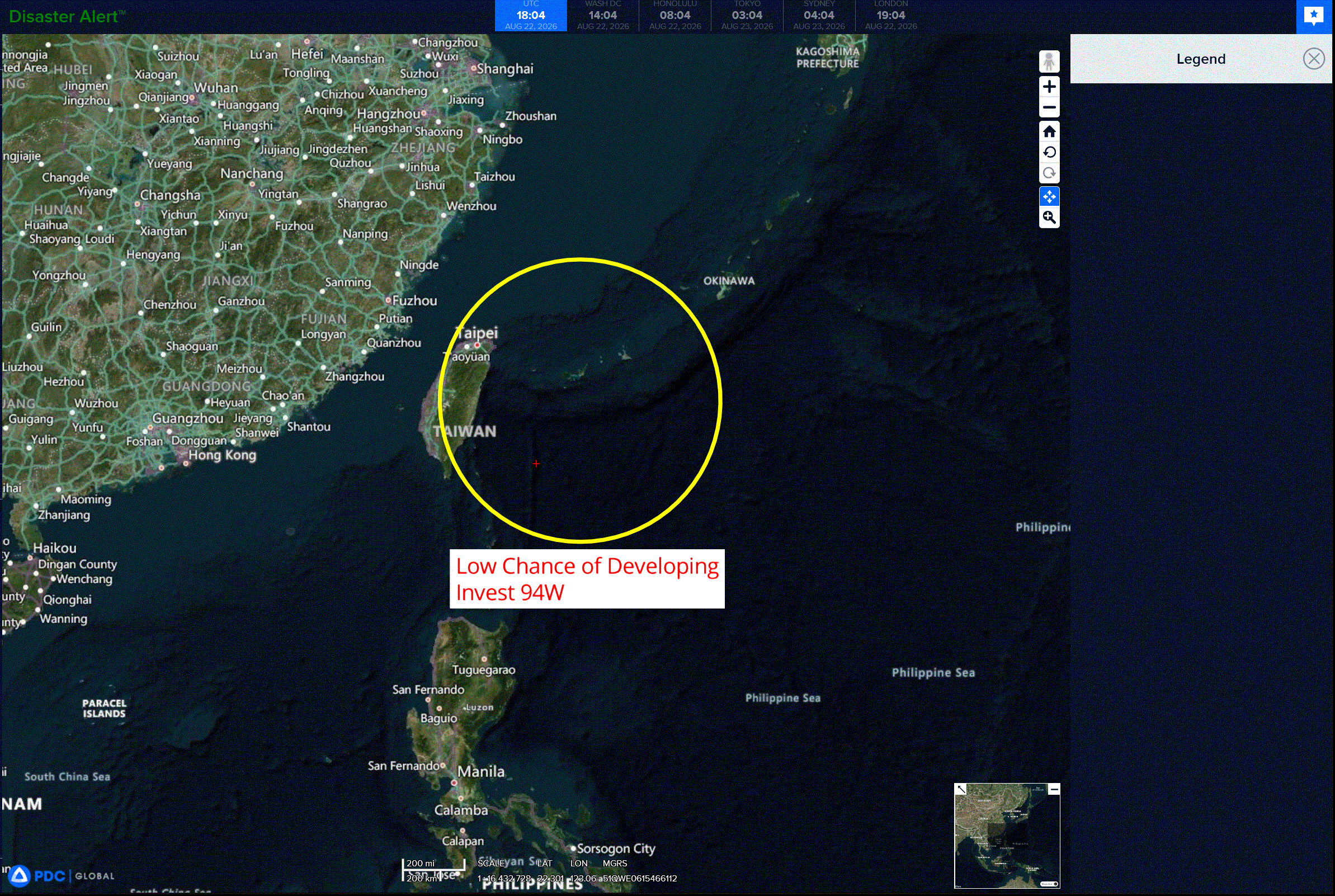This screenshot has height=896, width=1335.
Task: Return map to home extent
Action: 1049,132
